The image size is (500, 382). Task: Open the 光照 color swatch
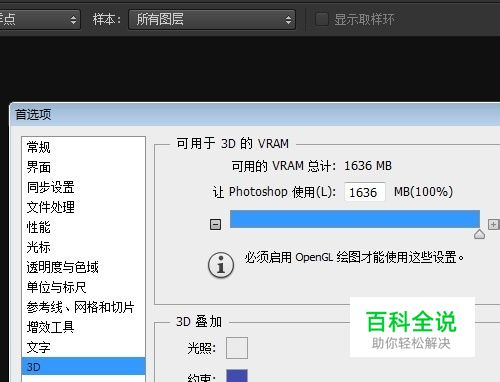237,348
